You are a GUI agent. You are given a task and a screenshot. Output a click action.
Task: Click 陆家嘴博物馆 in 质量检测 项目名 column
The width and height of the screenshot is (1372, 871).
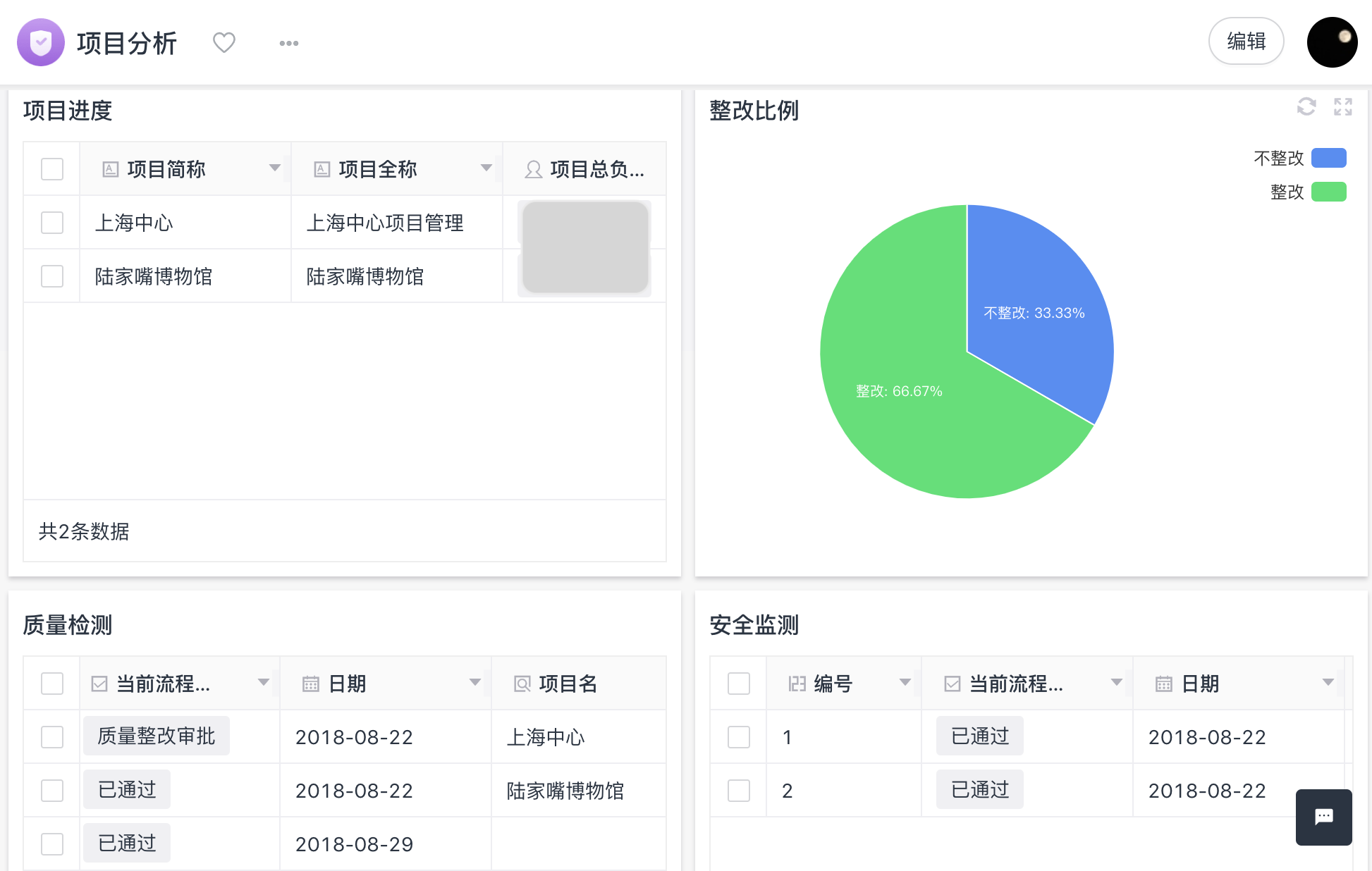click(565, 791)
